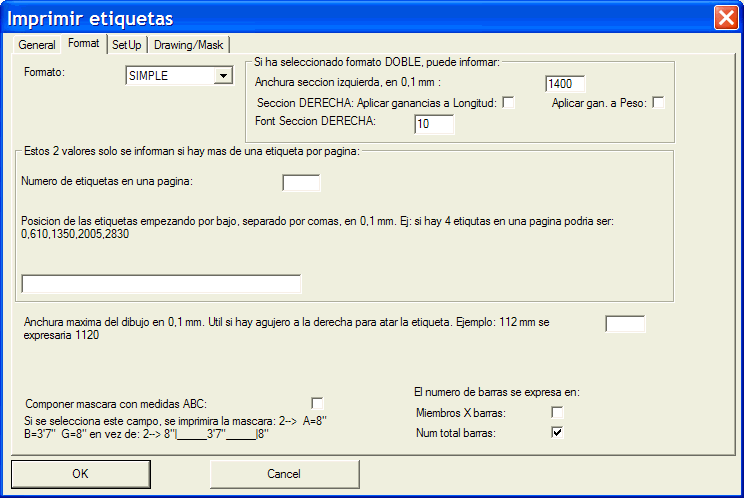Click the Font Seccion DERECHA field
Screen dimensions: 744x498
tap(434, 124)
